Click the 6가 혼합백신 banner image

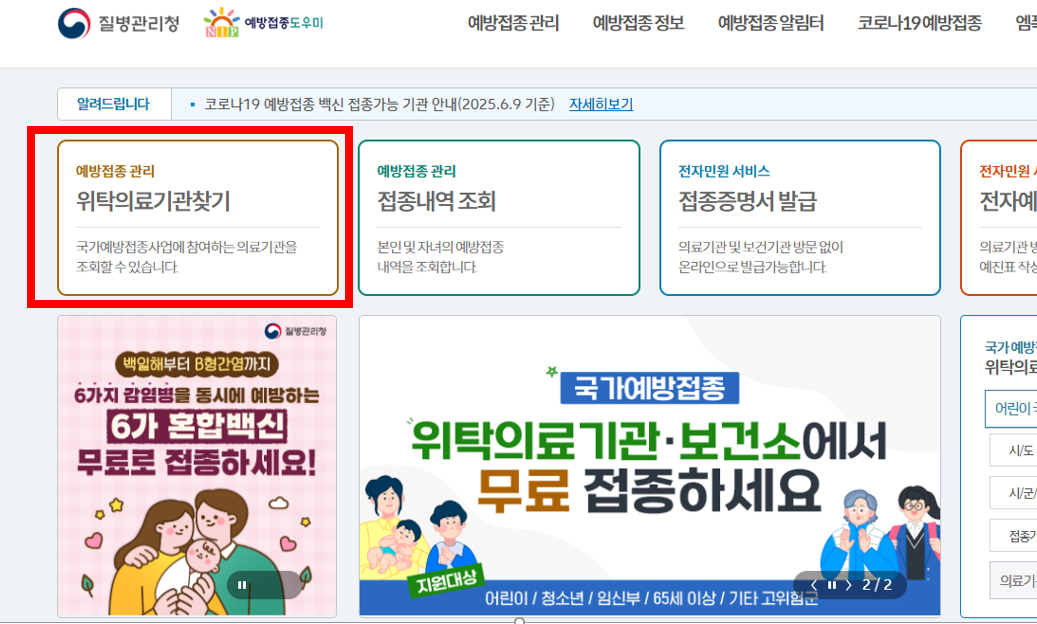pyautogui.click(x=197, y=466)
